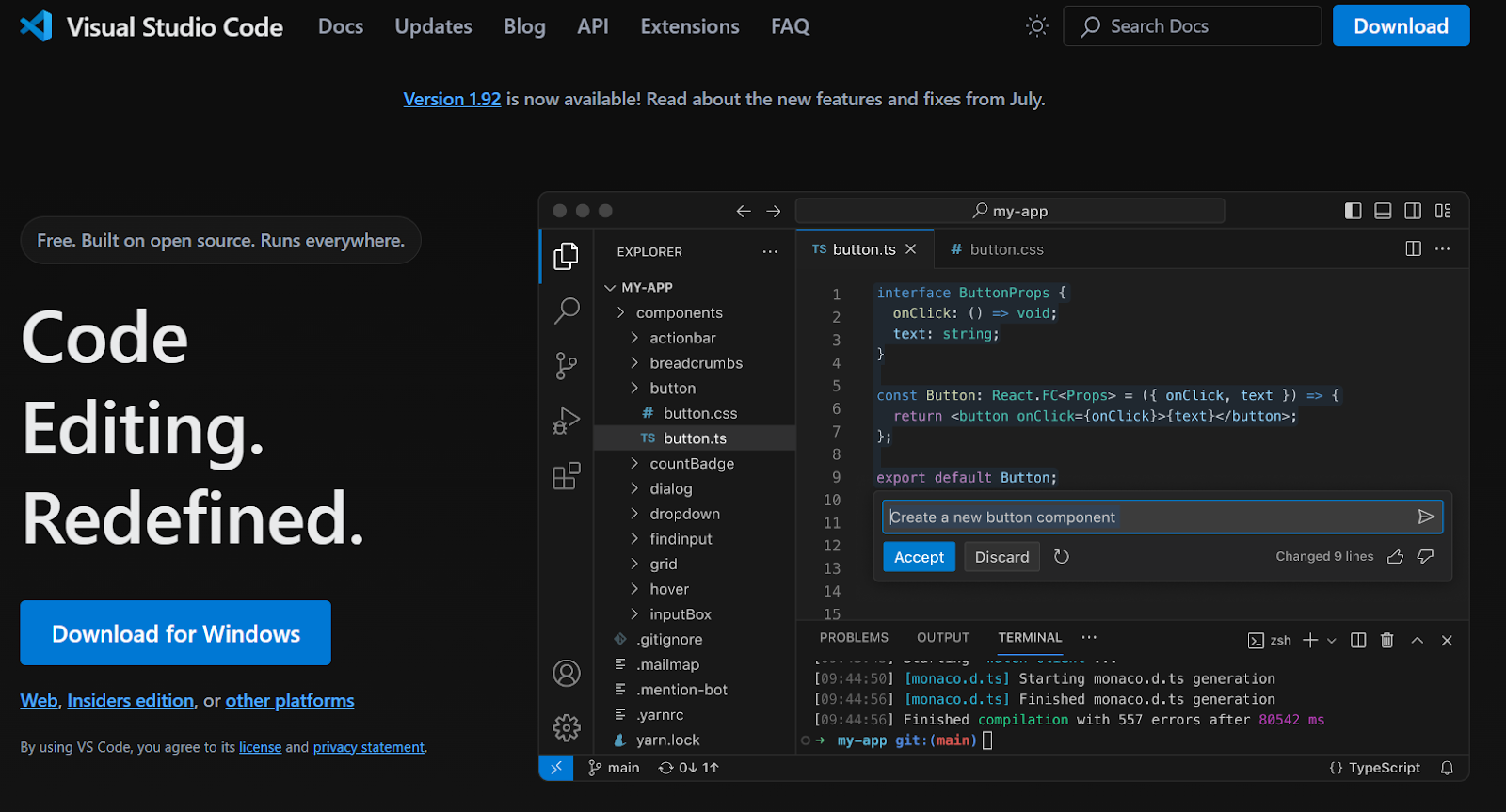1506x812 pixels.
Task: Toggle bottom panel layout icon
Action: 1383,211
